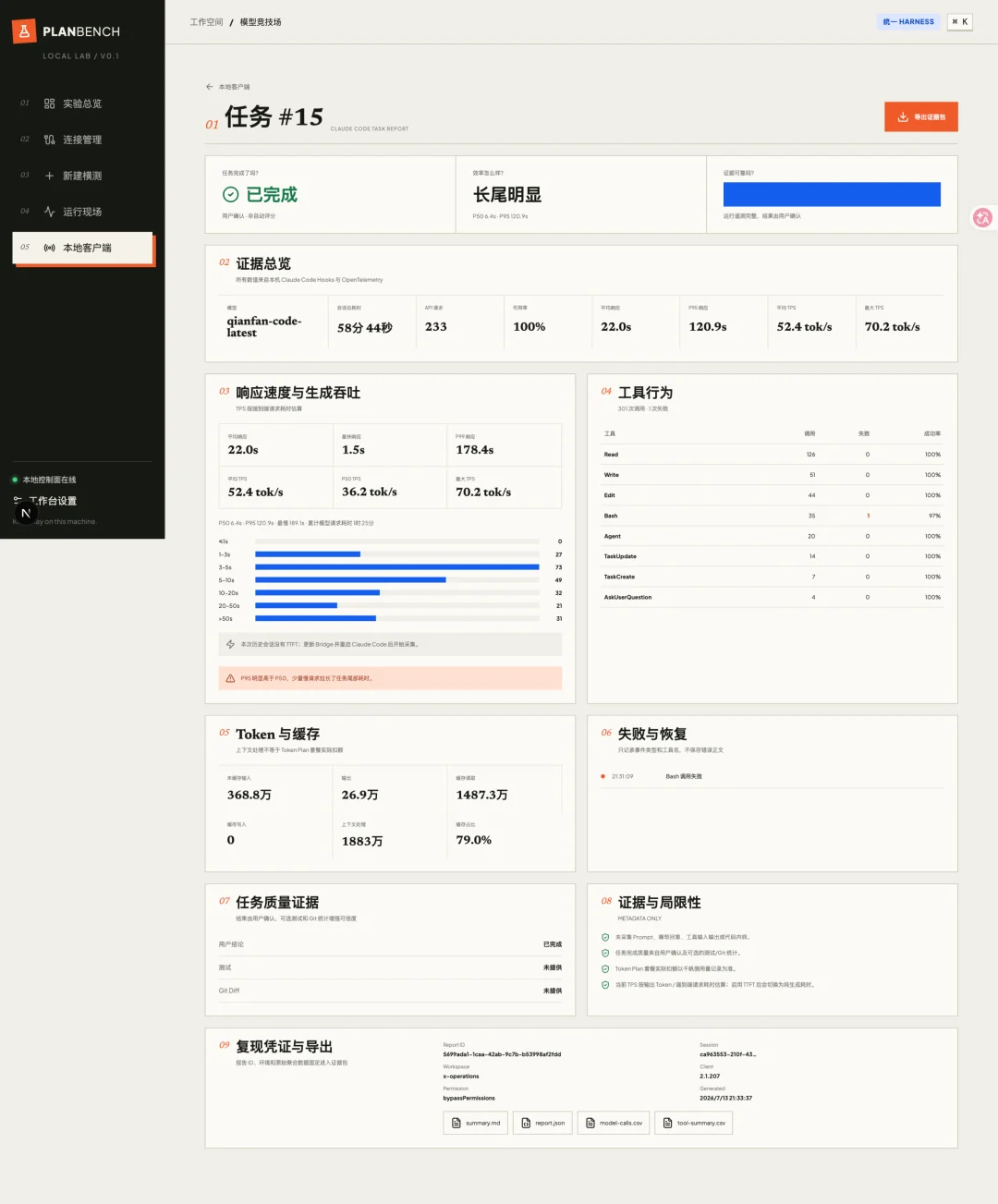Click the 成功率 column header

click(932, 433)
